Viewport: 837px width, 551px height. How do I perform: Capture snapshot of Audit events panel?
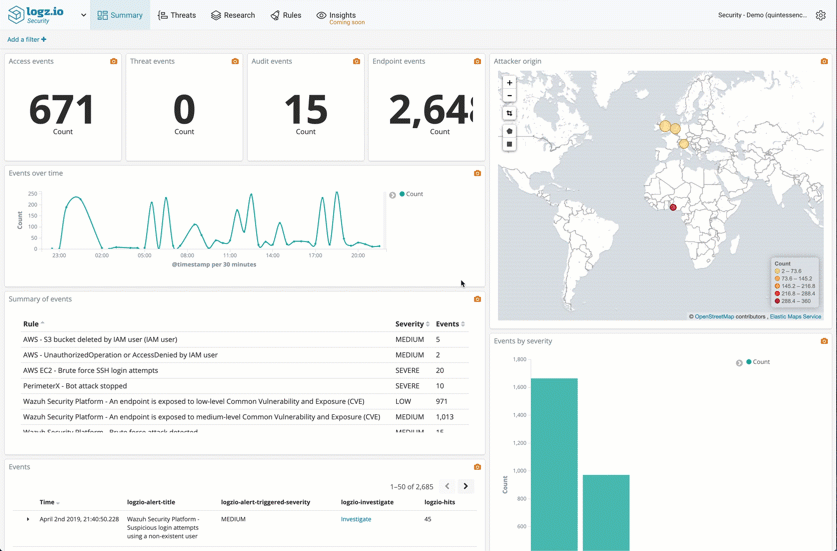[x=356, y=61]
